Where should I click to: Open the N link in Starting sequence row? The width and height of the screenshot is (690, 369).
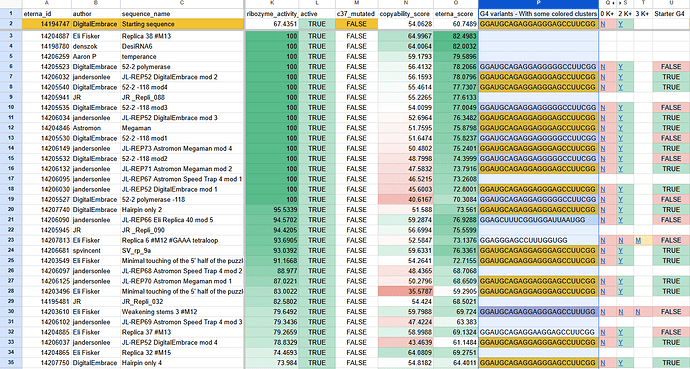(x=602, y=24)
